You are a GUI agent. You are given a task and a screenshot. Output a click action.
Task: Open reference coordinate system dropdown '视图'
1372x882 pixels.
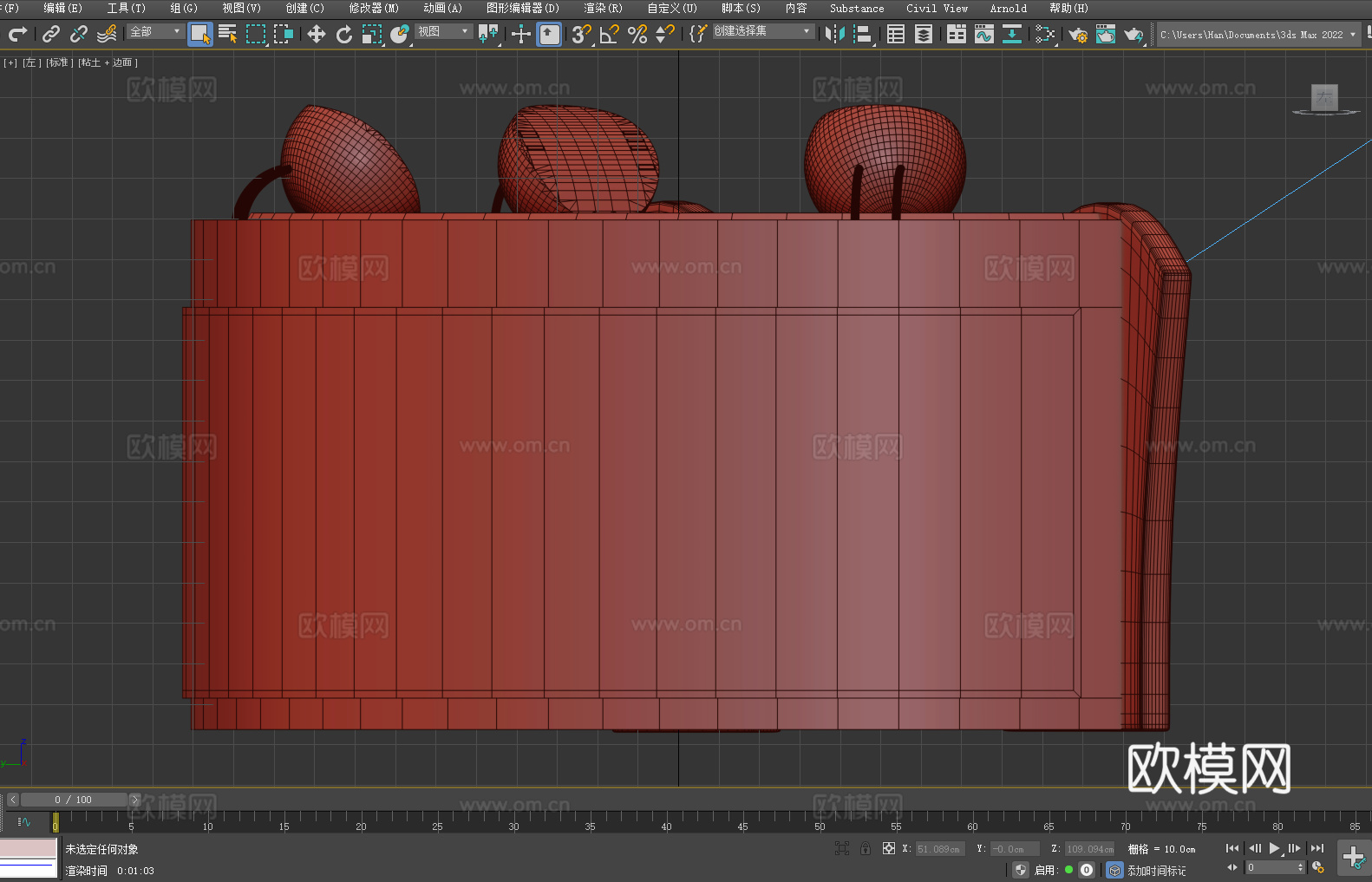pyautogui.click(x=443, y=31)
